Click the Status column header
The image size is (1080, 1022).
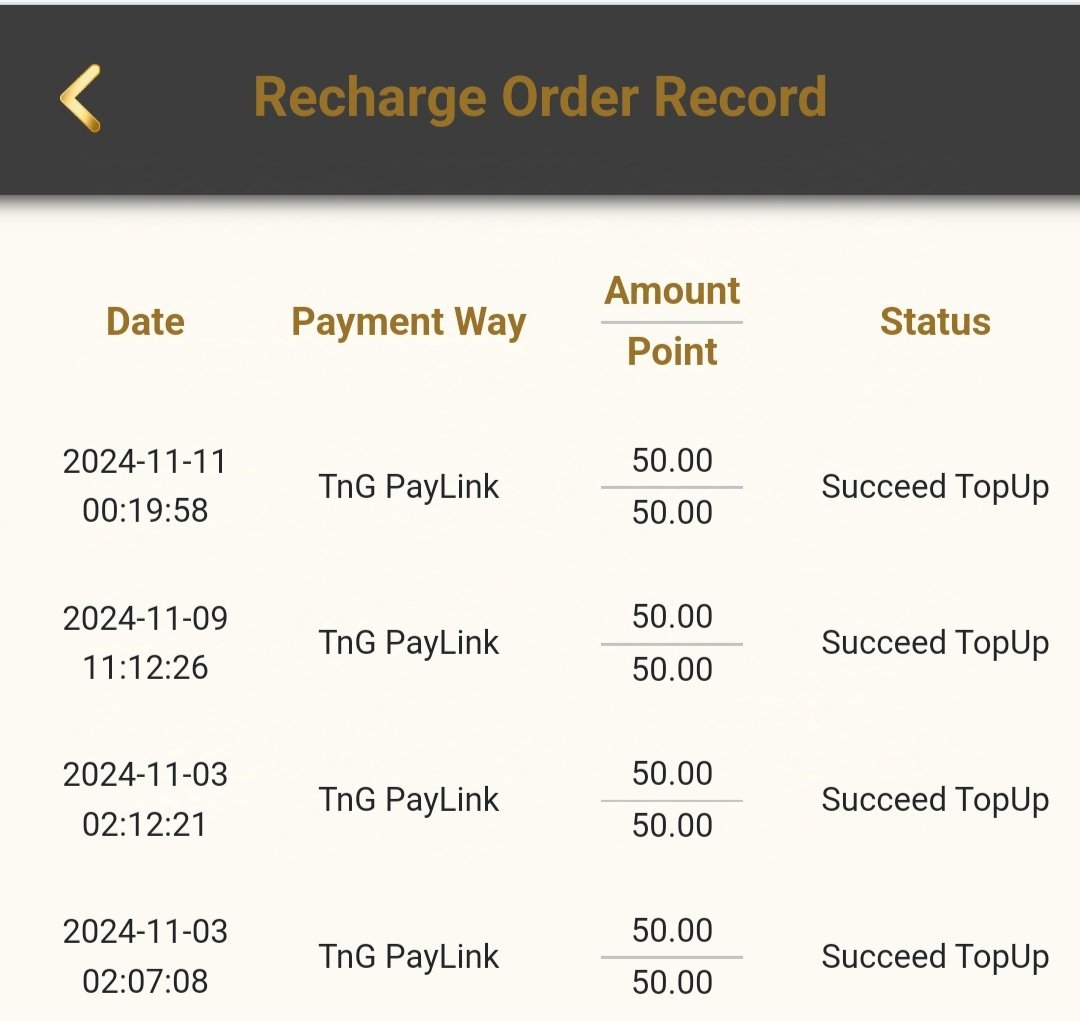point(935,322)
